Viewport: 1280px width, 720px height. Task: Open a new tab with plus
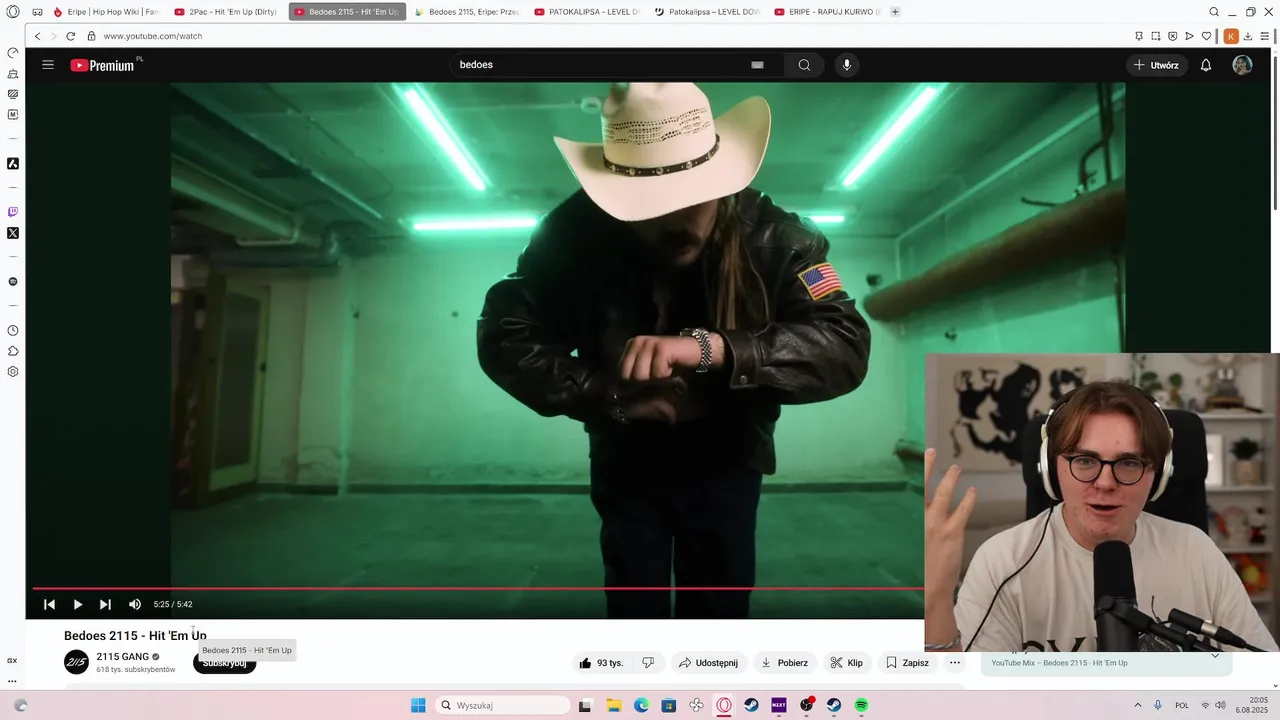tap(895, 12)
